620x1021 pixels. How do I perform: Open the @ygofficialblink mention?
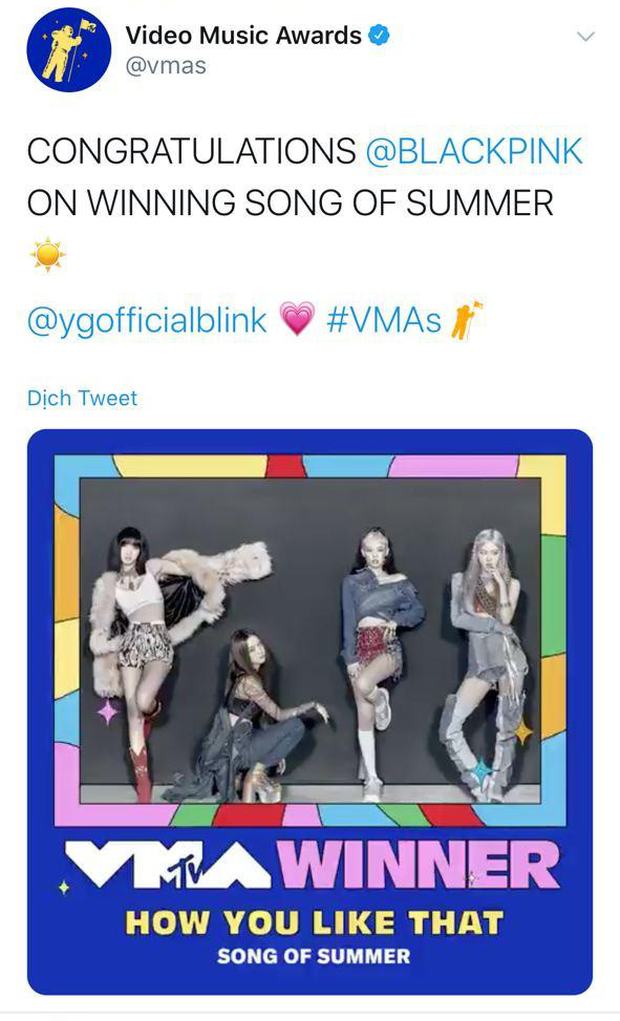coord(147,320)
